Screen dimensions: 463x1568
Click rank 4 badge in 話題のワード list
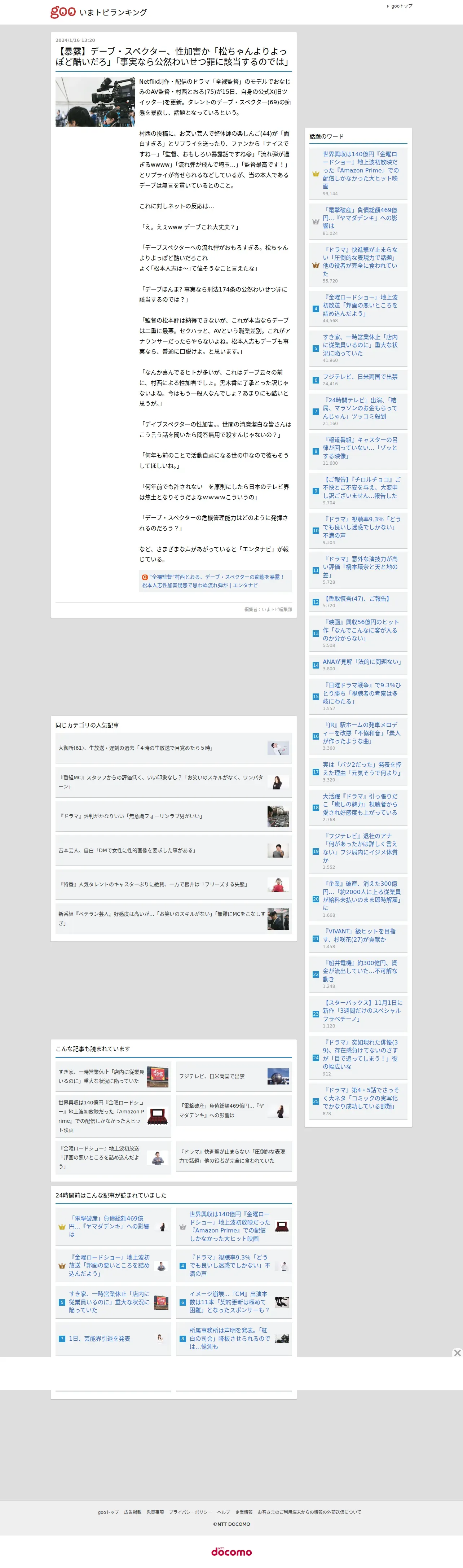[x=316, y=309]
